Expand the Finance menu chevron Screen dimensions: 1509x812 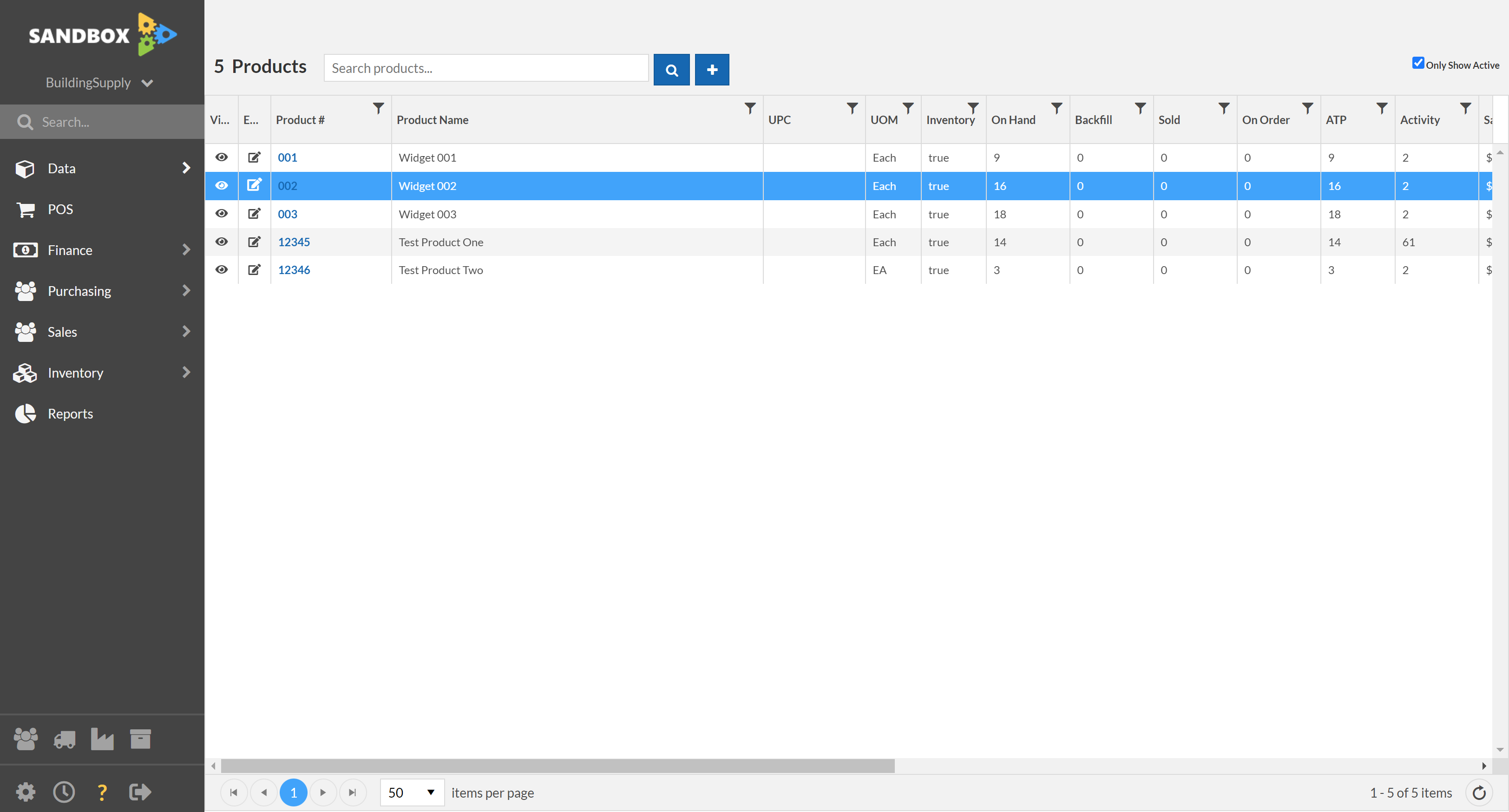186,250
